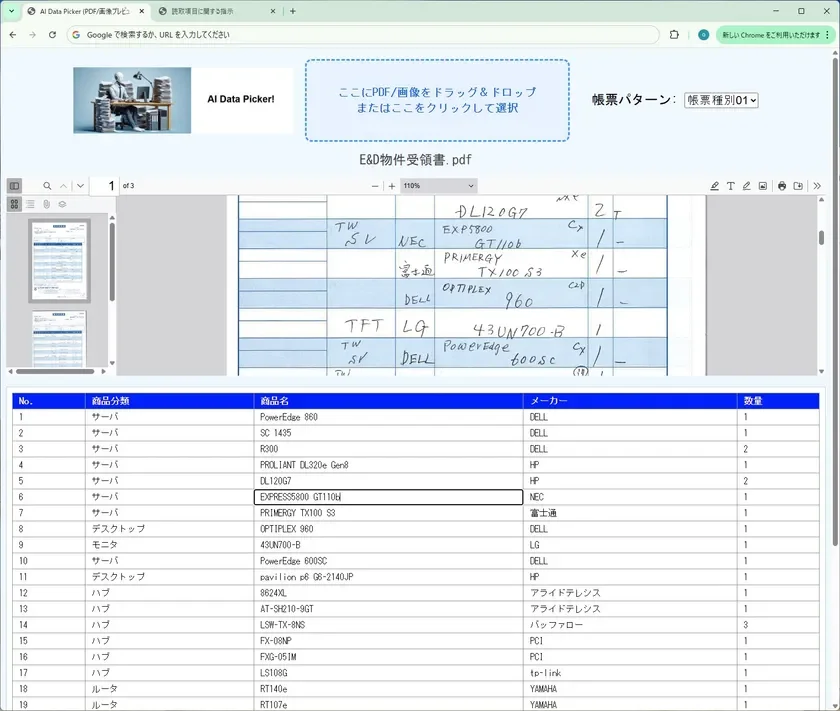Toggle the PDF sidebar panel
This screenshot has height=711, width=840.
14,186
